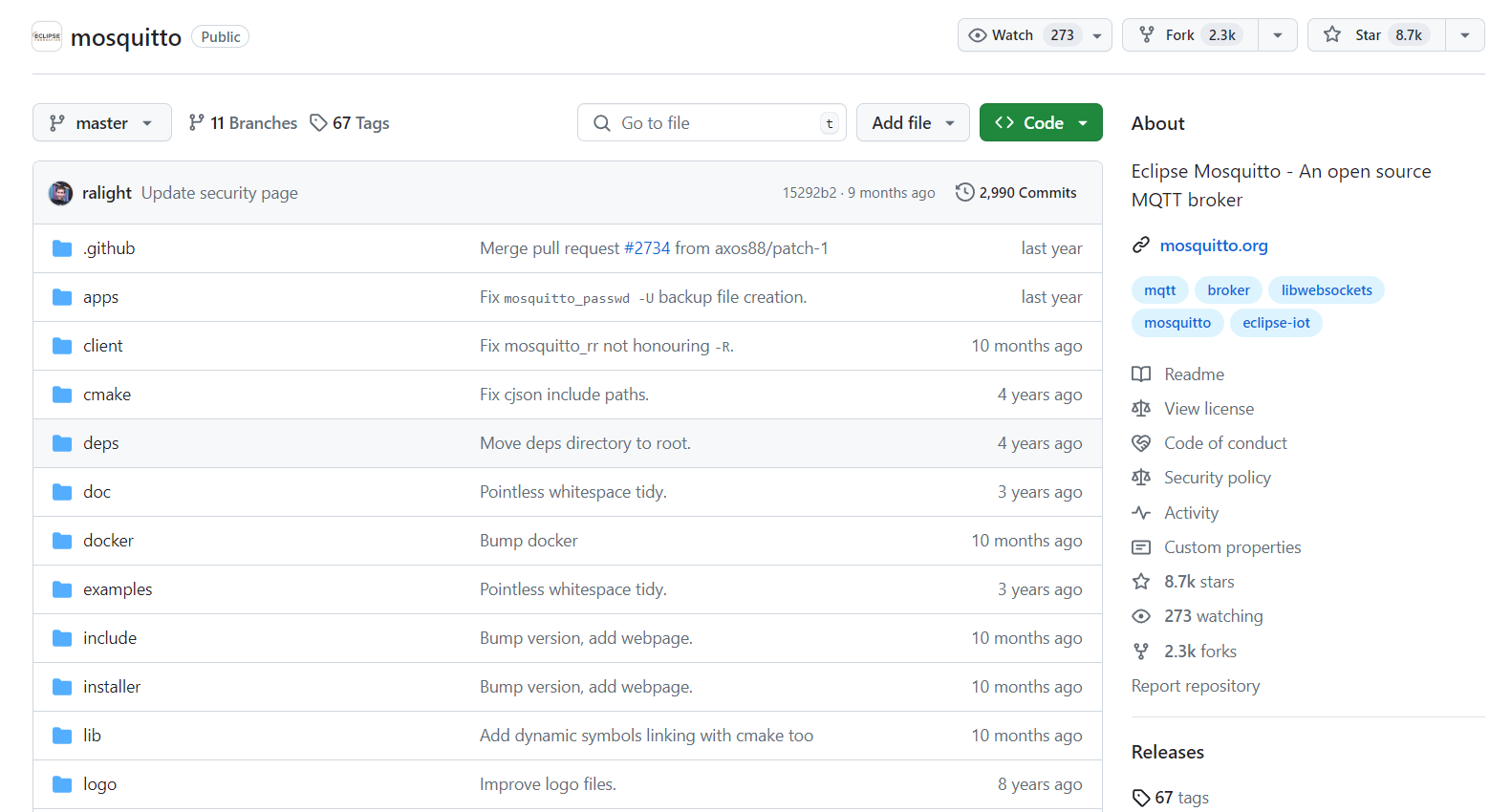The width and height of the screenshot is (1511, 812).
Task: Expand the Watch notifications dropdown arrow
Action: click(1097, 35)
